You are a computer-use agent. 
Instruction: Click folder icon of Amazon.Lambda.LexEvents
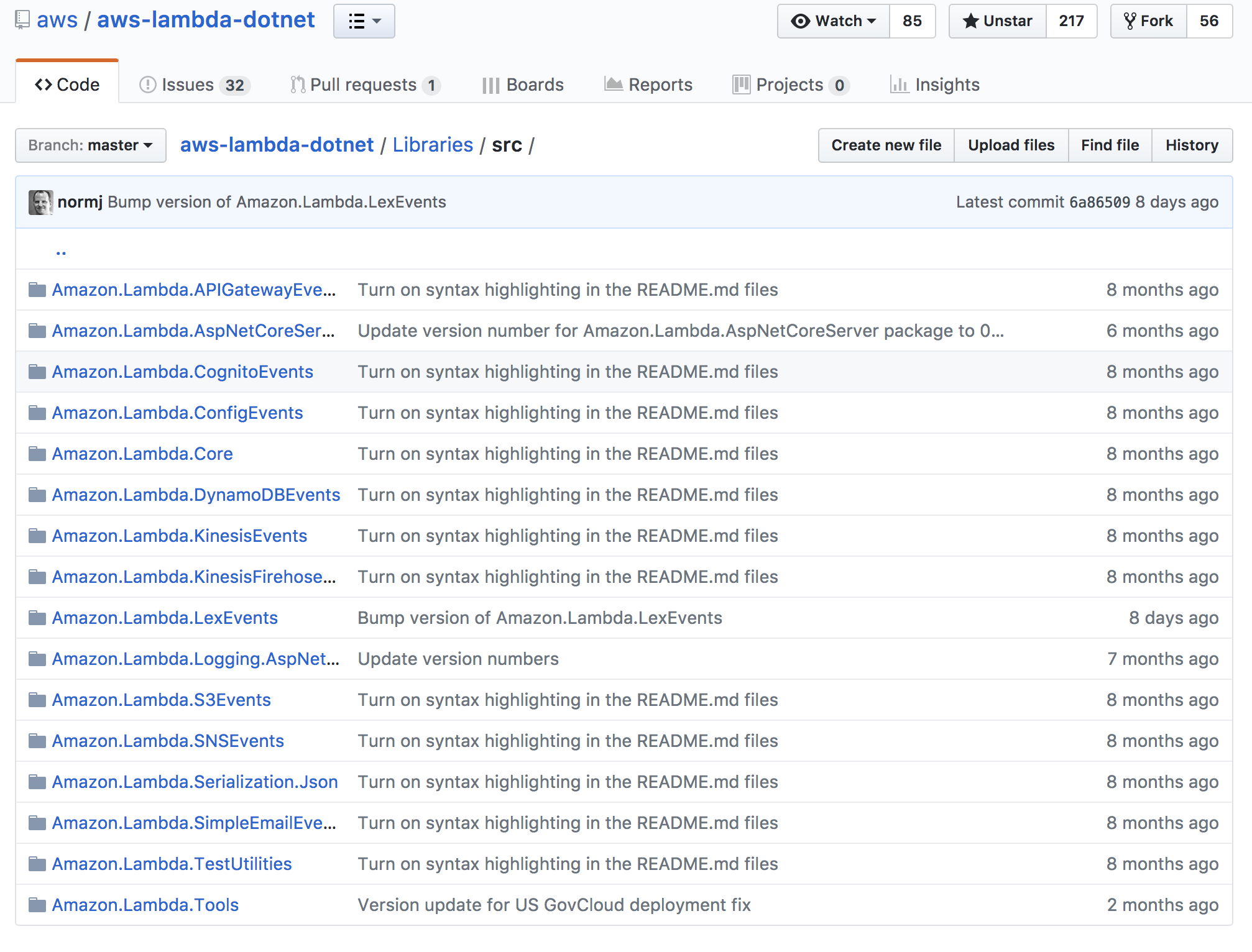[37, 618]
